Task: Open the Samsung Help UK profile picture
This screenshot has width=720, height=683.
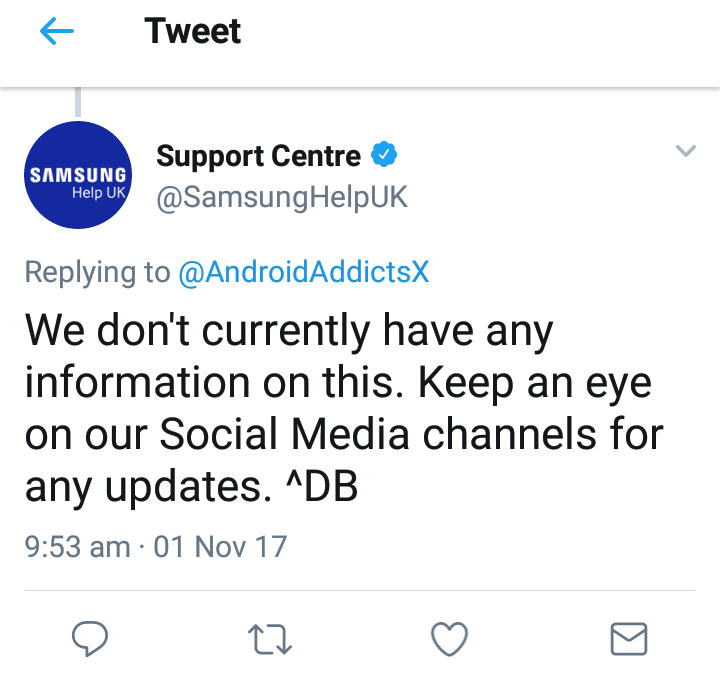Action: 78,175
